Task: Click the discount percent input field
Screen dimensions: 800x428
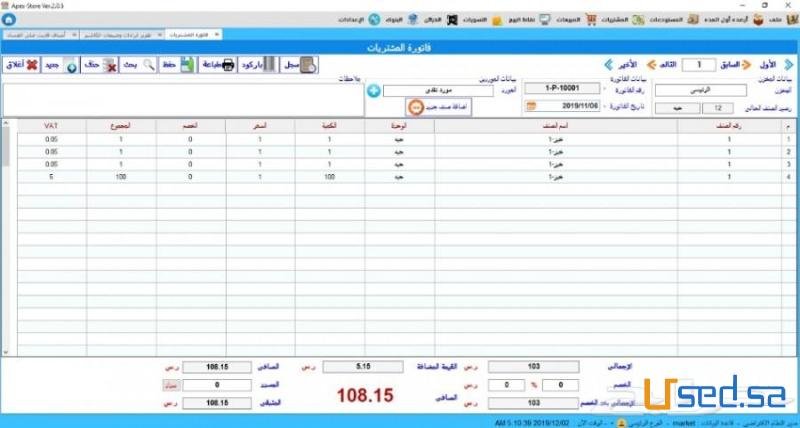Action: [560, 385]
